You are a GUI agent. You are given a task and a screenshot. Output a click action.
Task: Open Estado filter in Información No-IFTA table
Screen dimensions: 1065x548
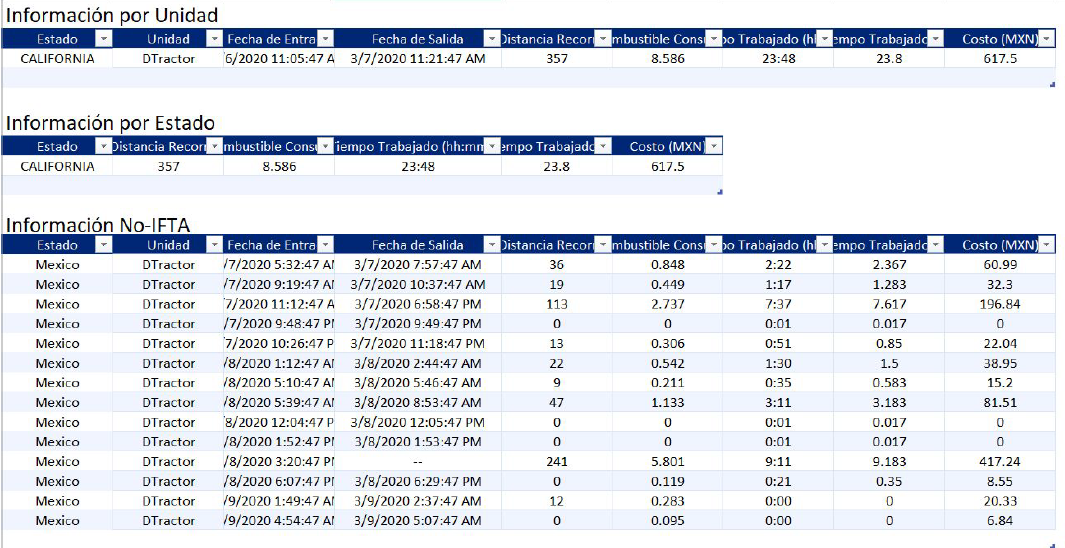103,244
